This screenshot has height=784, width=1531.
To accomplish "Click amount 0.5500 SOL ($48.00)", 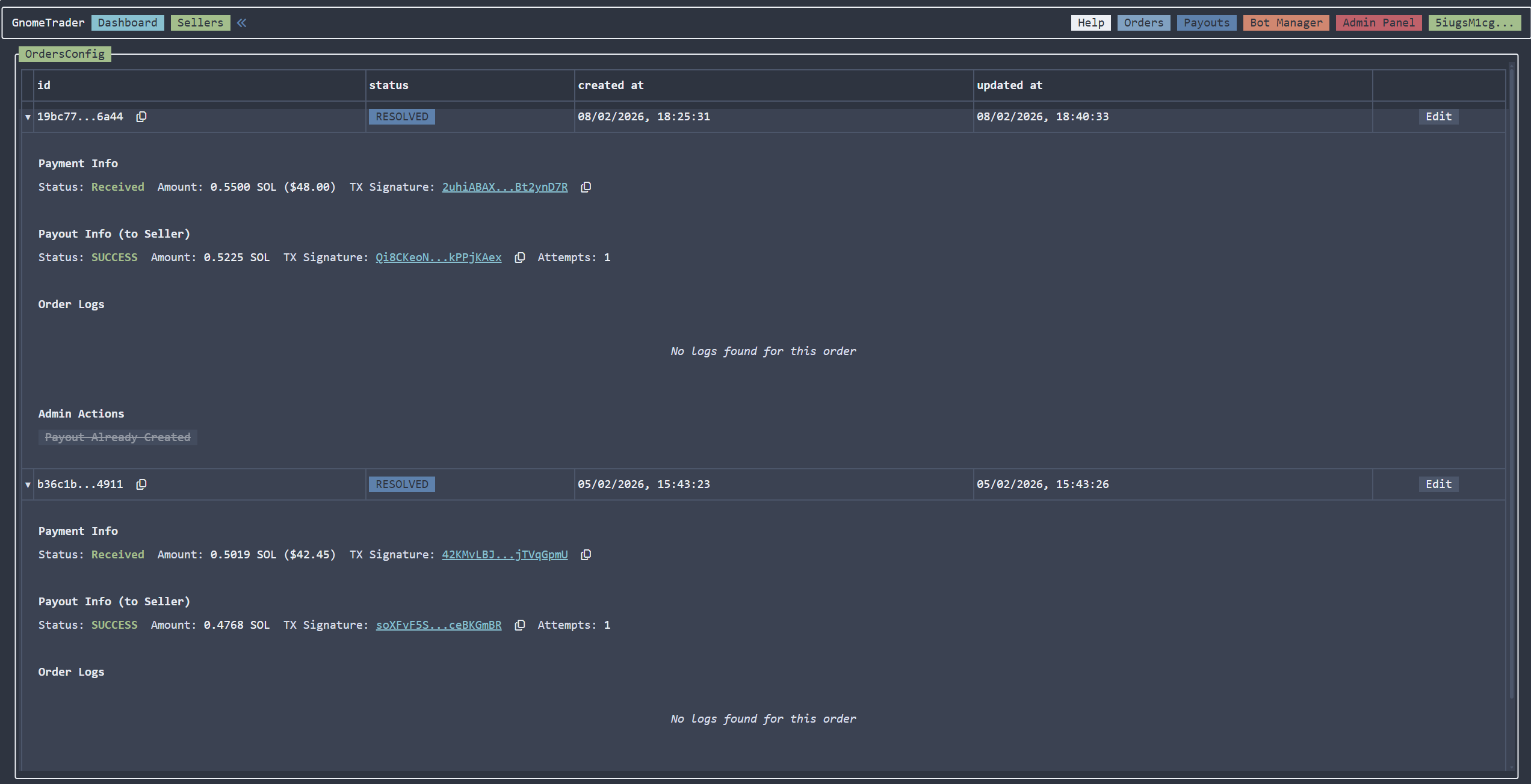I will [x=273, y=187].
